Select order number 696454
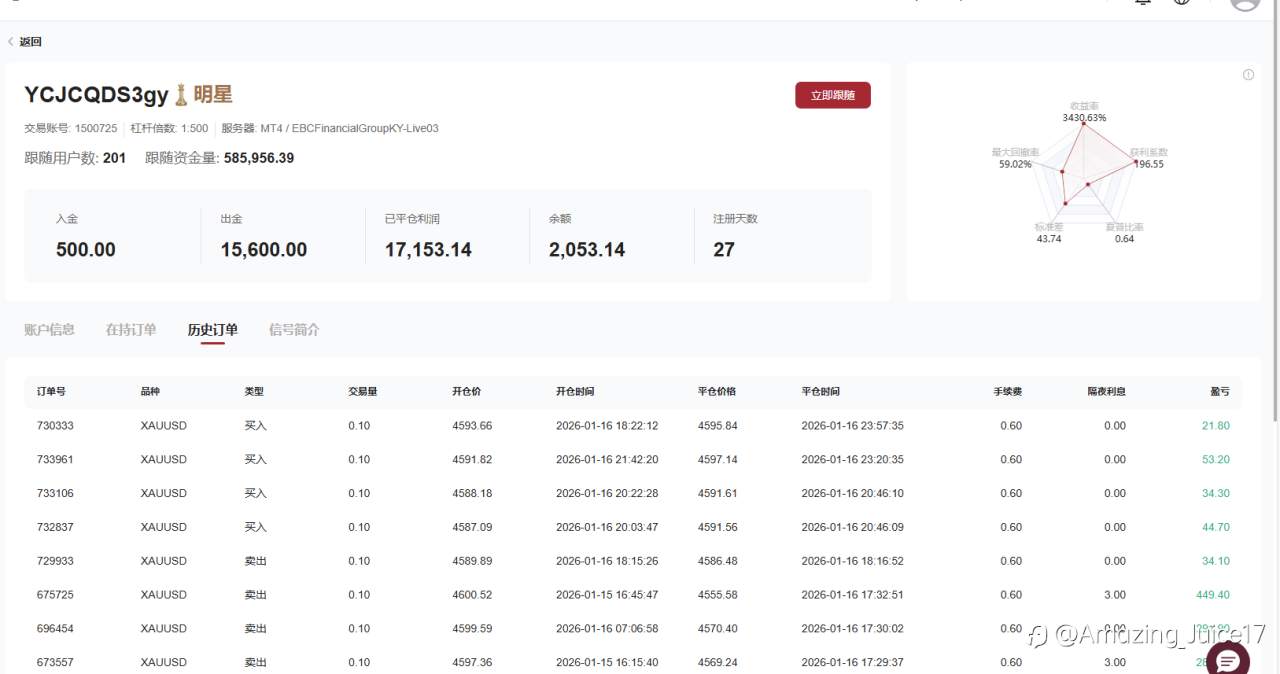This screenshot has width=1280, height=674. (55, 629)
